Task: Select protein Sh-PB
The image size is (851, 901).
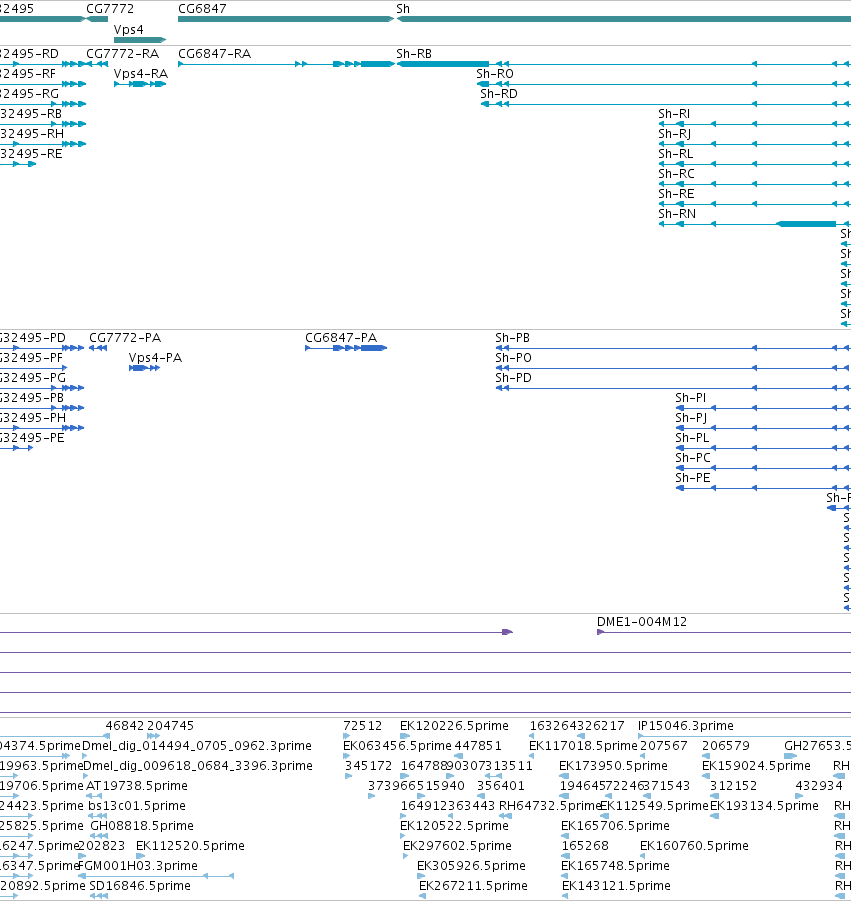Action: coord(513,337)
